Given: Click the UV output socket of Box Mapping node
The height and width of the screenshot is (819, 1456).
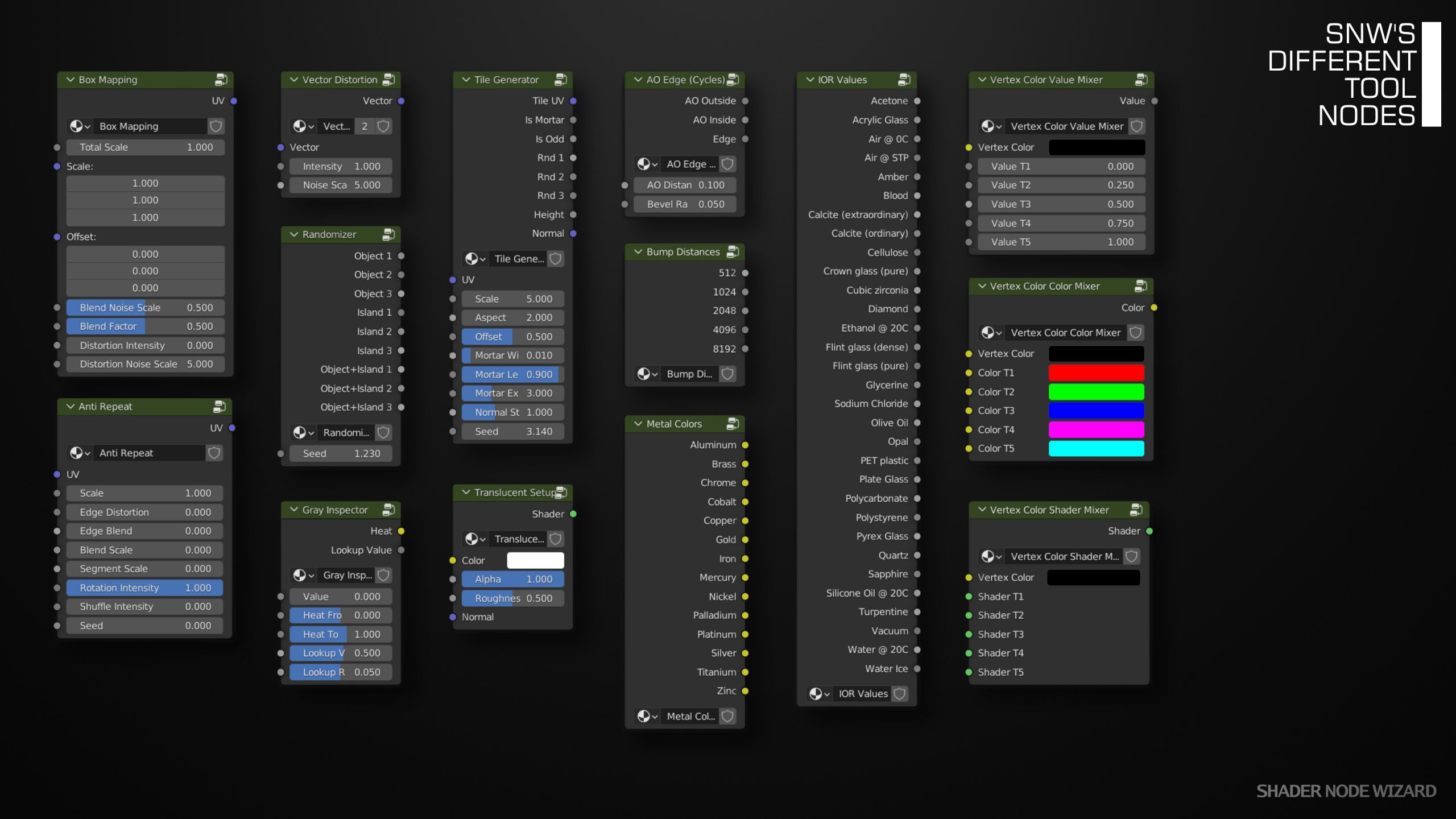Looking at the screenshot, I should pyautogui.click(x=234, y=101).
